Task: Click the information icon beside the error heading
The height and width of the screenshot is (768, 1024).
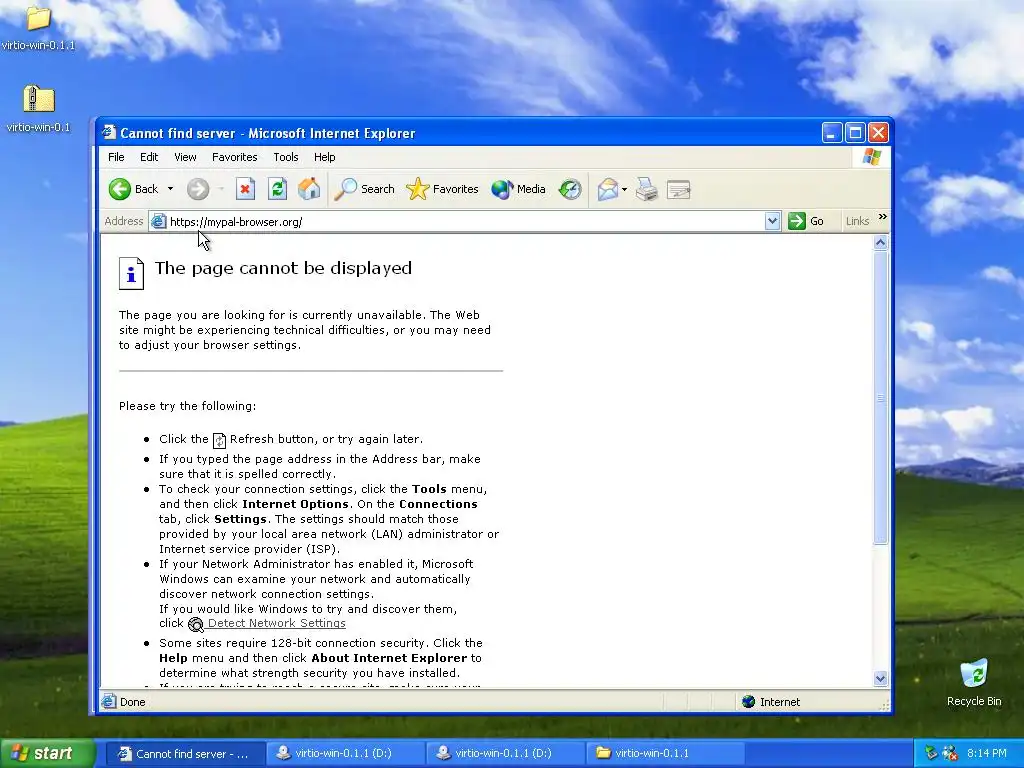Action: coord(131,273)
